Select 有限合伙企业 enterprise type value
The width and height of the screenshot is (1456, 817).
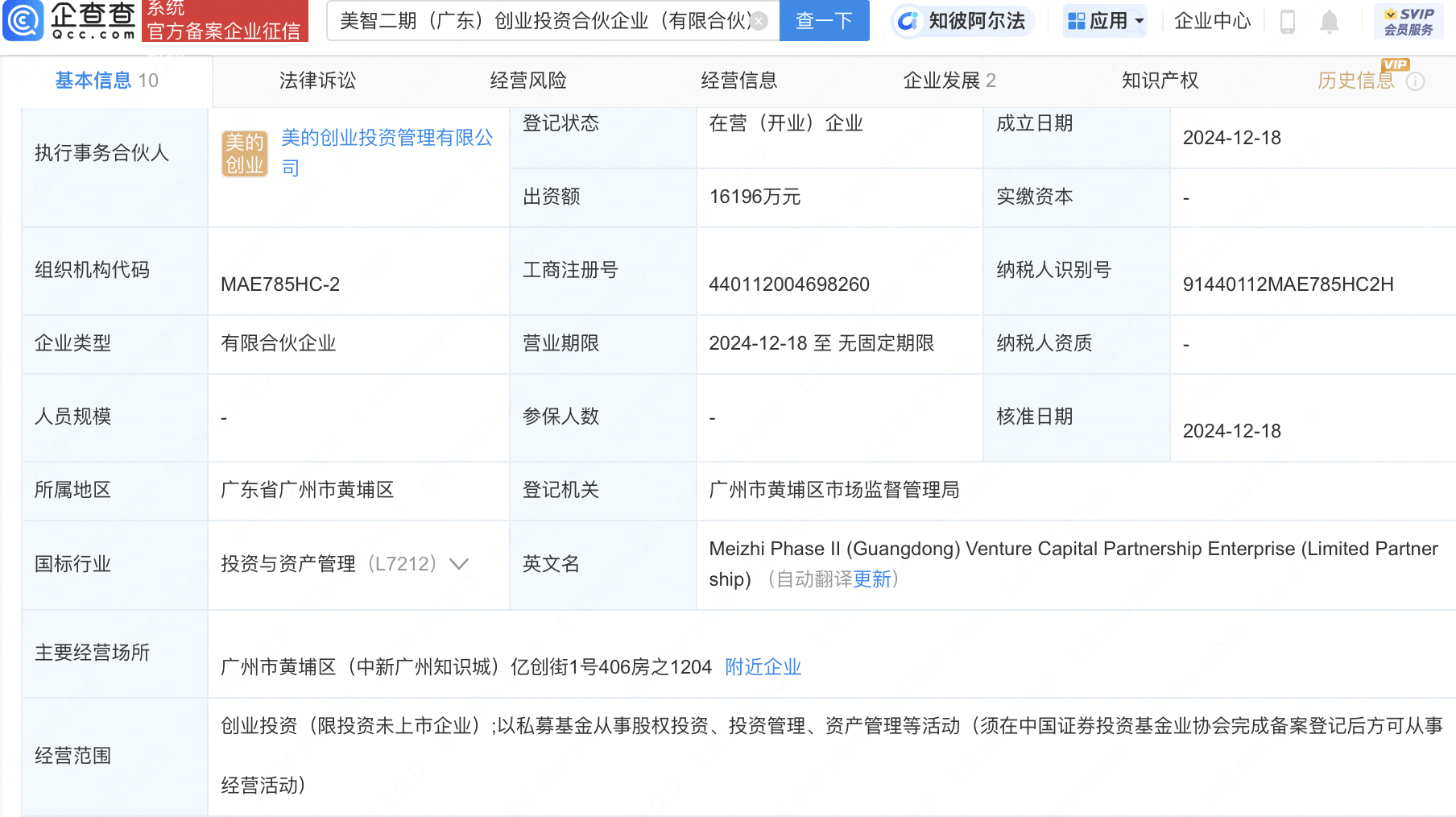279,343
